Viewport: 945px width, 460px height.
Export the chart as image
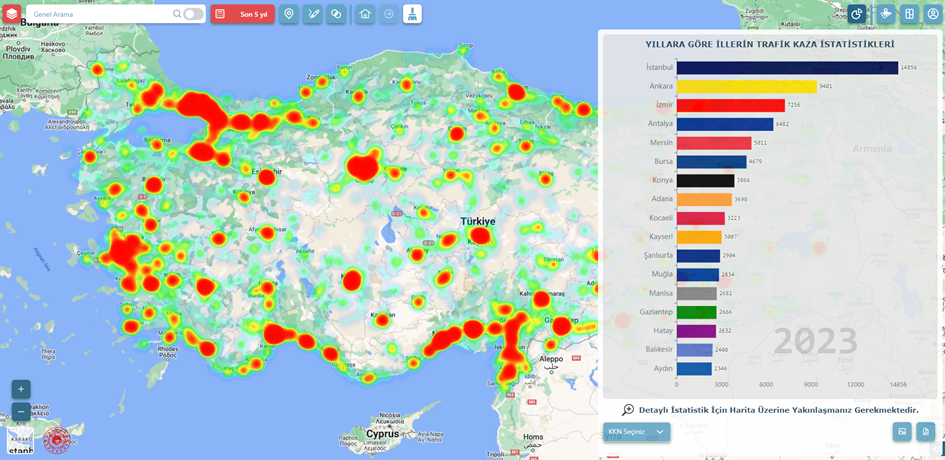click(902, 431)
